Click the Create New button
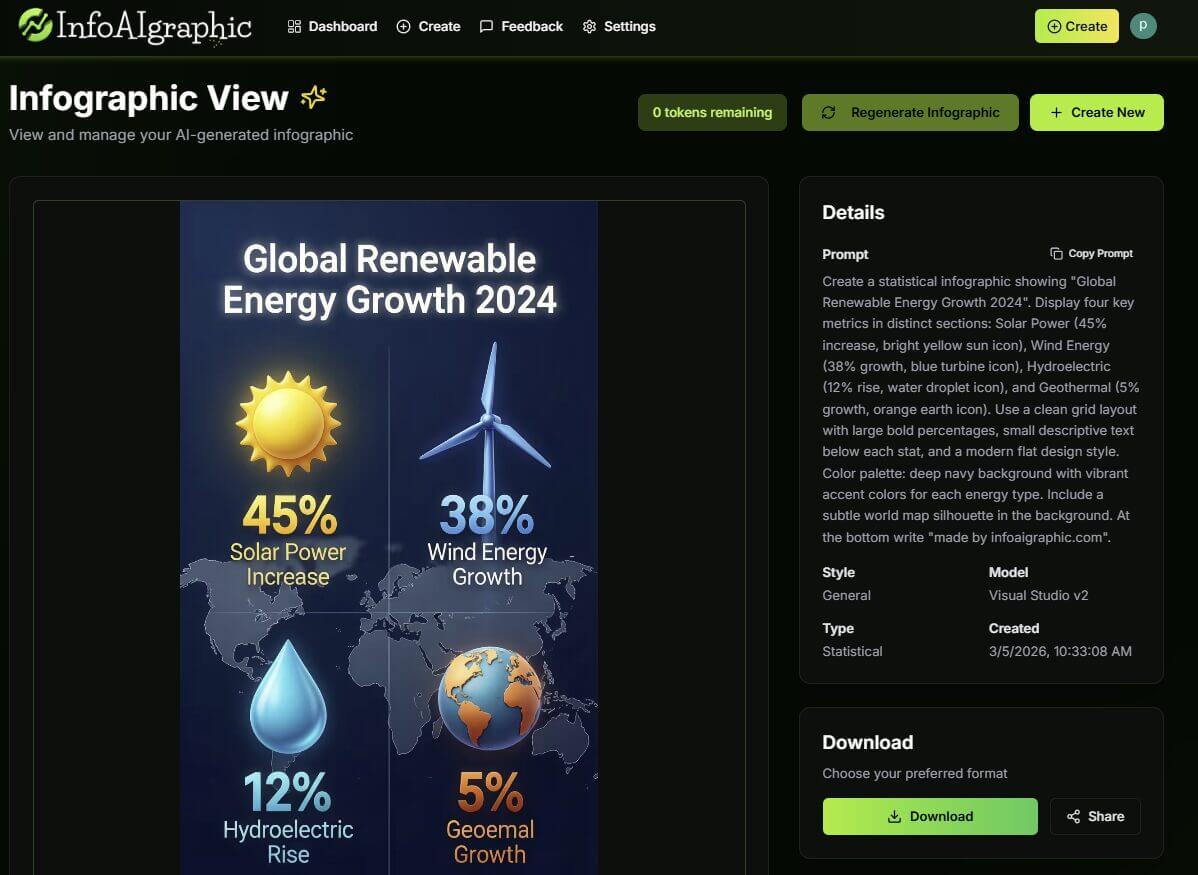The width and height of the screenshot is (1198, 875). pos(1097,113)
